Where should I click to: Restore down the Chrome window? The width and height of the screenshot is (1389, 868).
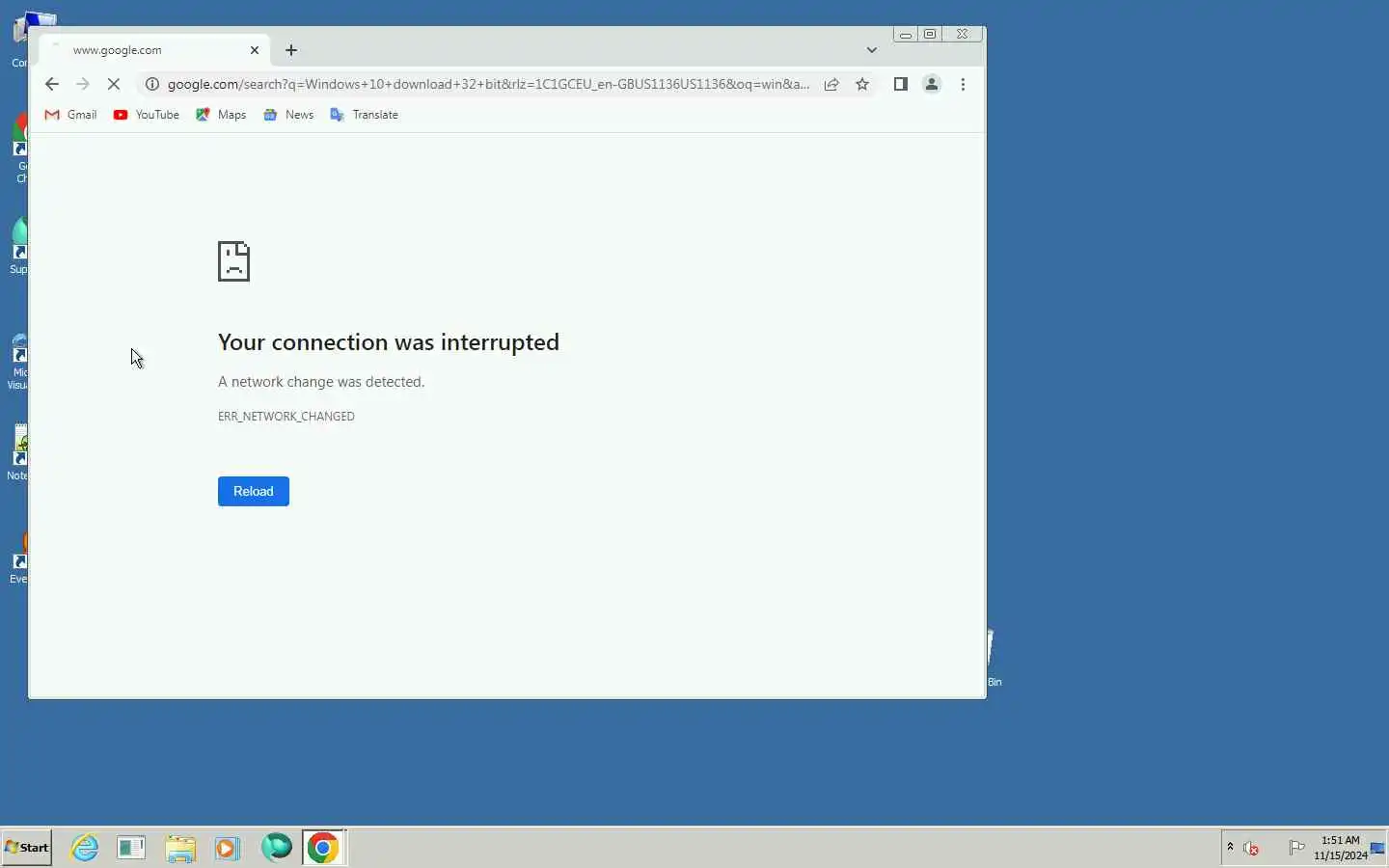coord(930,34)
